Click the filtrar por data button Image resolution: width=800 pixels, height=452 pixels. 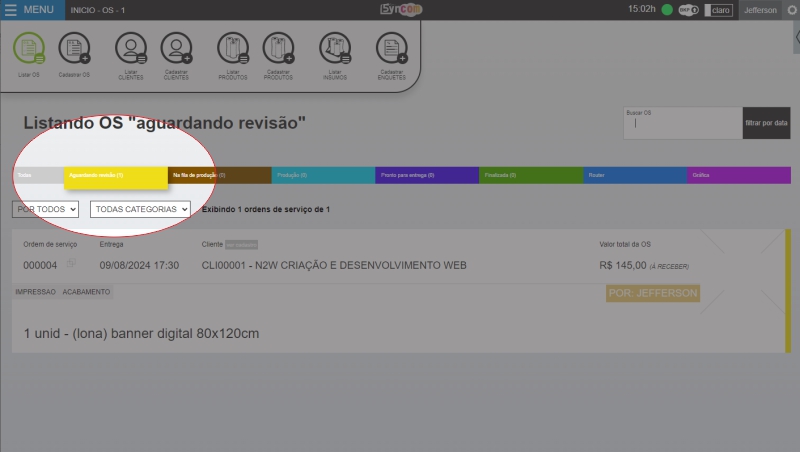(766, 123)
